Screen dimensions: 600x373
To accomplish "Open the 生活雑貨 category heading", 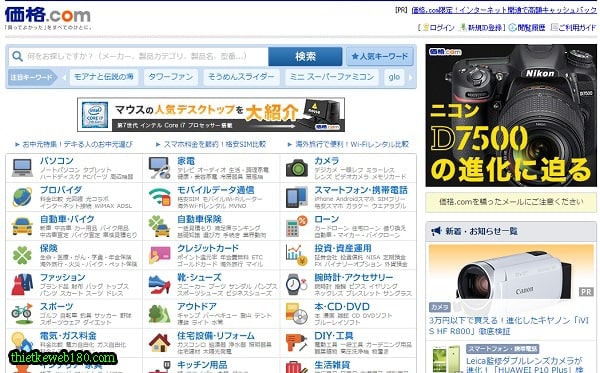I will (332, 365).
